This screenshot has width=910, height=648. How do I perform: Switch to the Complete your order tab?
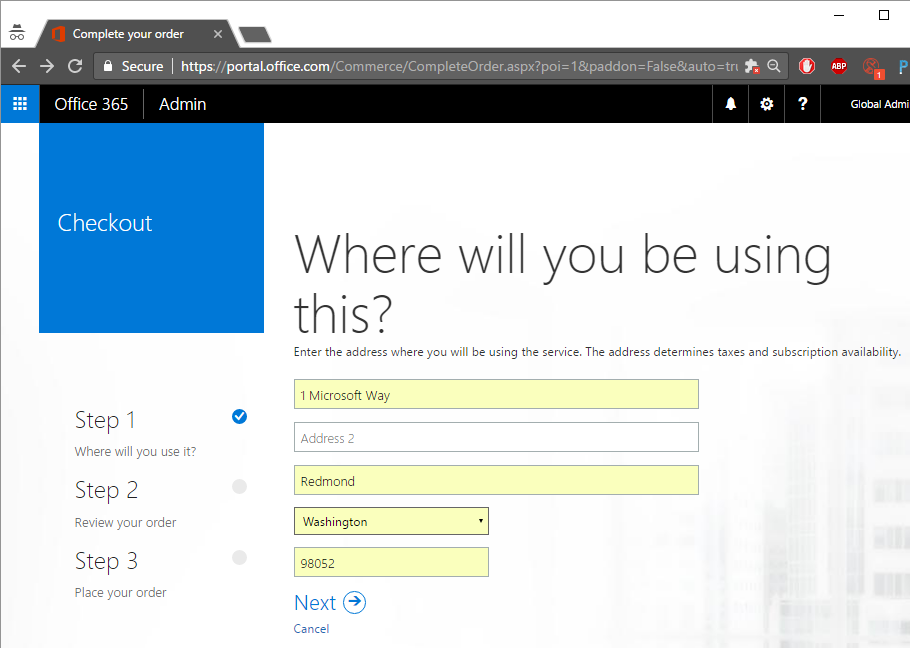pyautogui.click(x=128, y=34)
